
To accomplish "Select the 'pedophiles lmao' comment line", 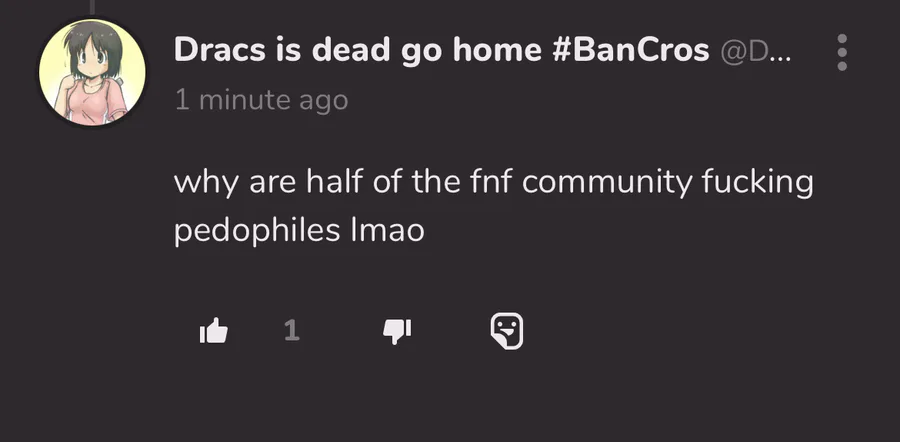I will pos(299,231).
